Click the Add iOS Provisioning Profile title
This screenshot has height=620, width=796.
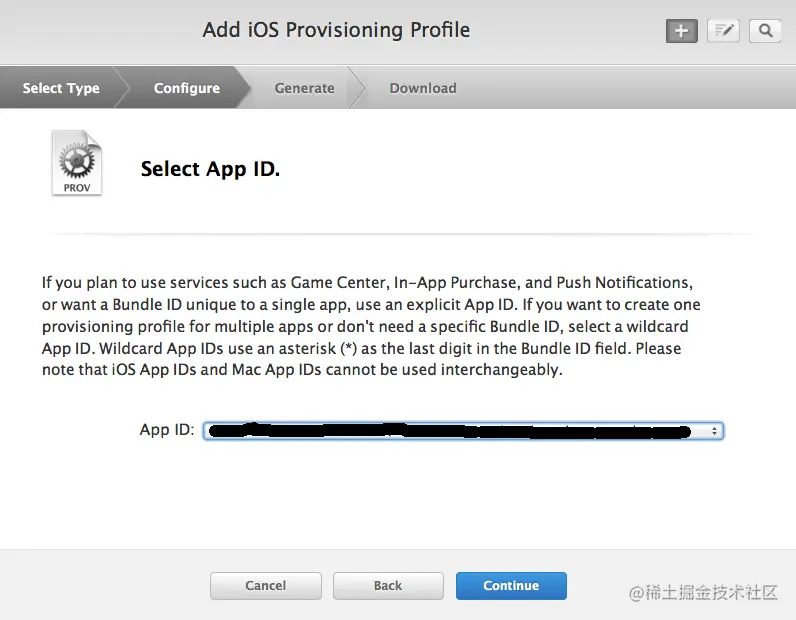(336, 30)
